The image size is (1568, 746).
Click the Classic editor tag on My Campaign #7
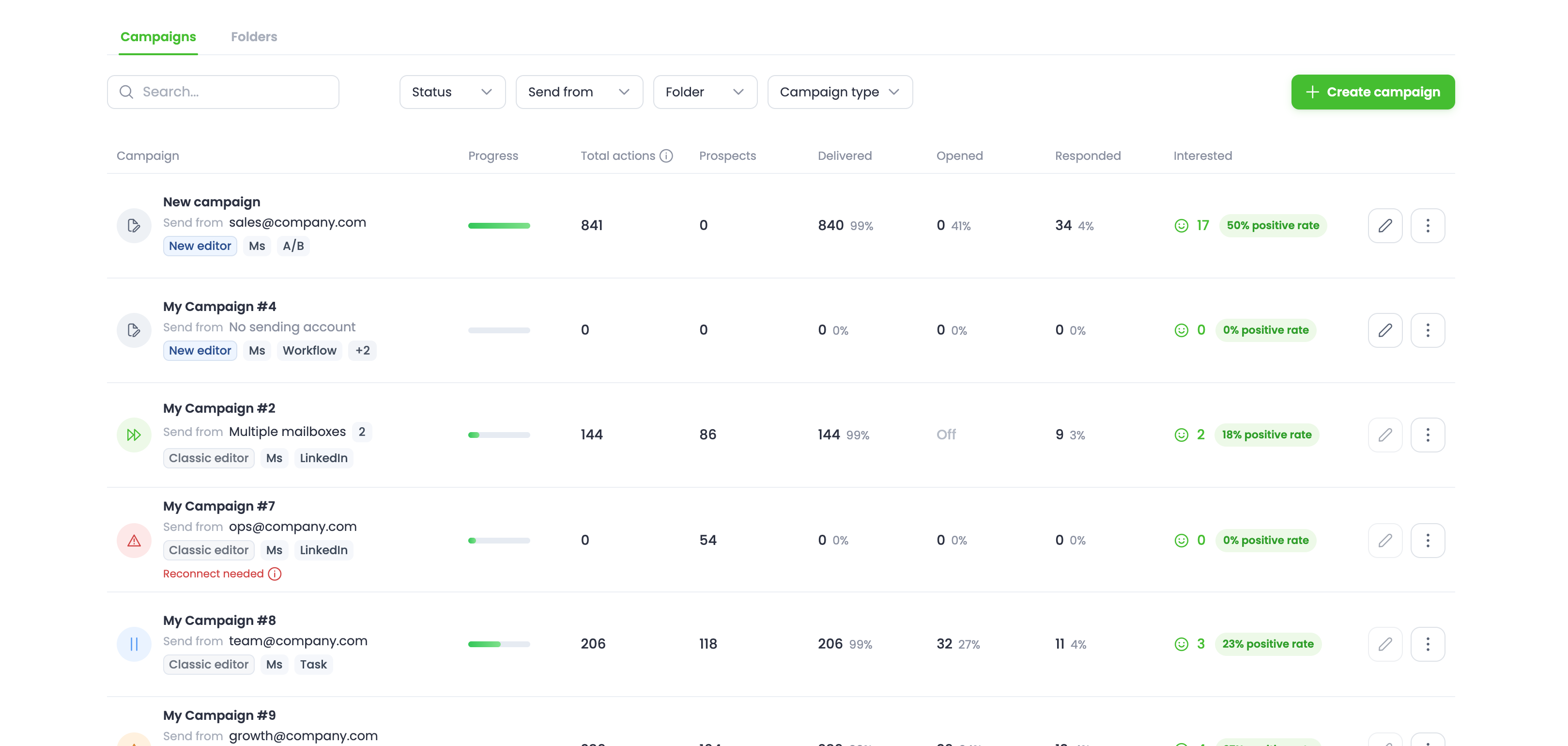(x=208, y=550)
